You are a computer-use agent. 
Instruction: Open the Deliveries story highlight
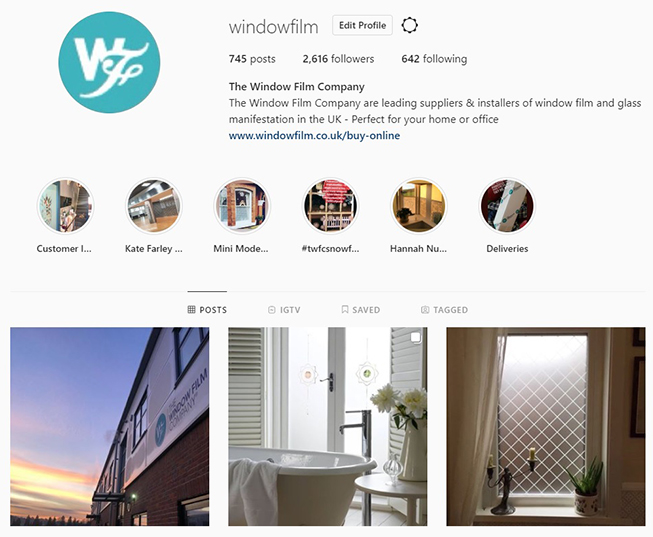[507, 206]
